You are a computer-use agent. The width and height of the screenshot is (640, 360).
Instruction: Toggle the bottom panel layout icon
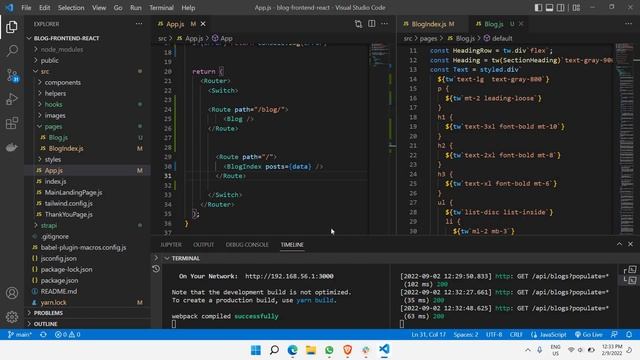point(549,7)
